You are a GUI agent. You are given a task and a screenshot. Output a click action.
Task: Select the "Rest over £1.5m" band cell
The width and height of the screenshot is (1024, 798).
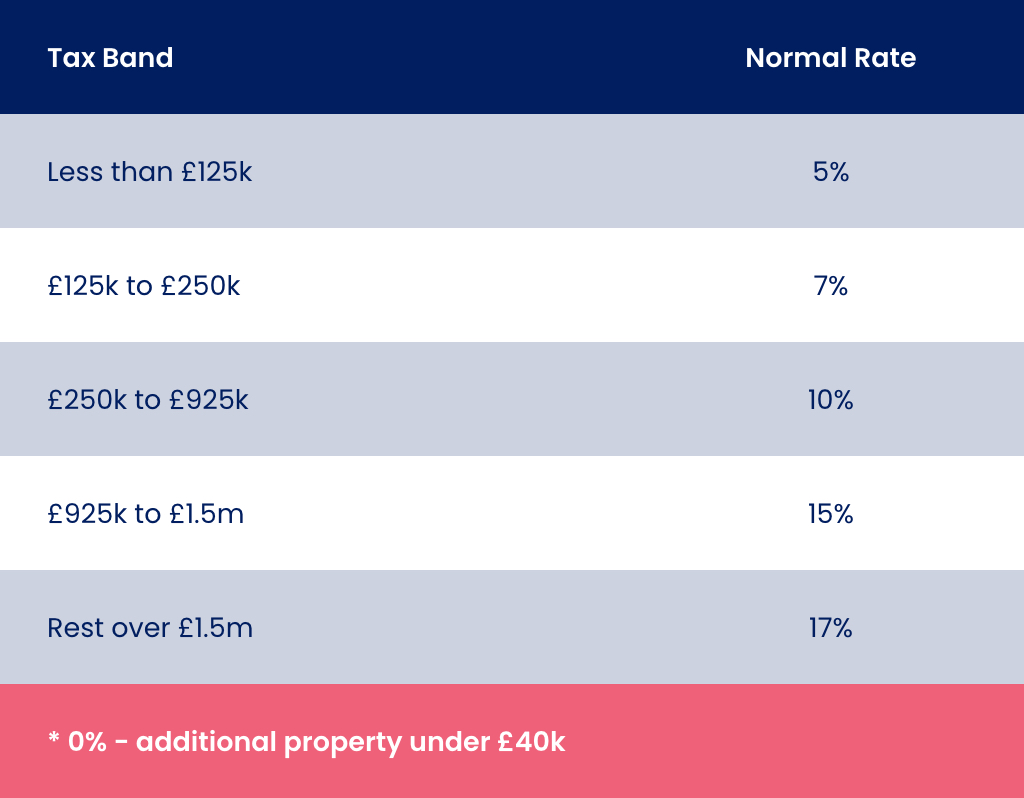(149, 628)
